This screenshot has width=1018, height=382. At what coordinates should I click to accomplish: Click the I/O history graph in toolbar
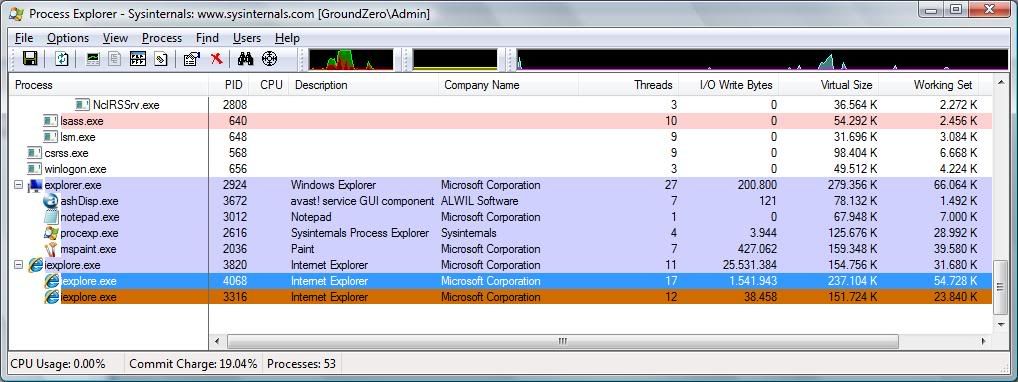763,59
